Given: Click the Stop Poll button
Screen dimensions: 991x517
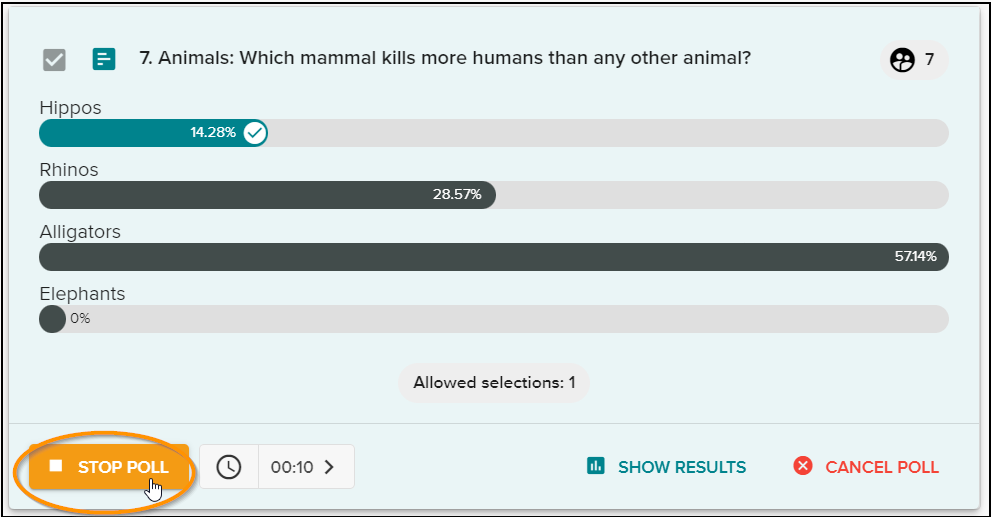Looking at the screenshot, I should click(109, 467).
